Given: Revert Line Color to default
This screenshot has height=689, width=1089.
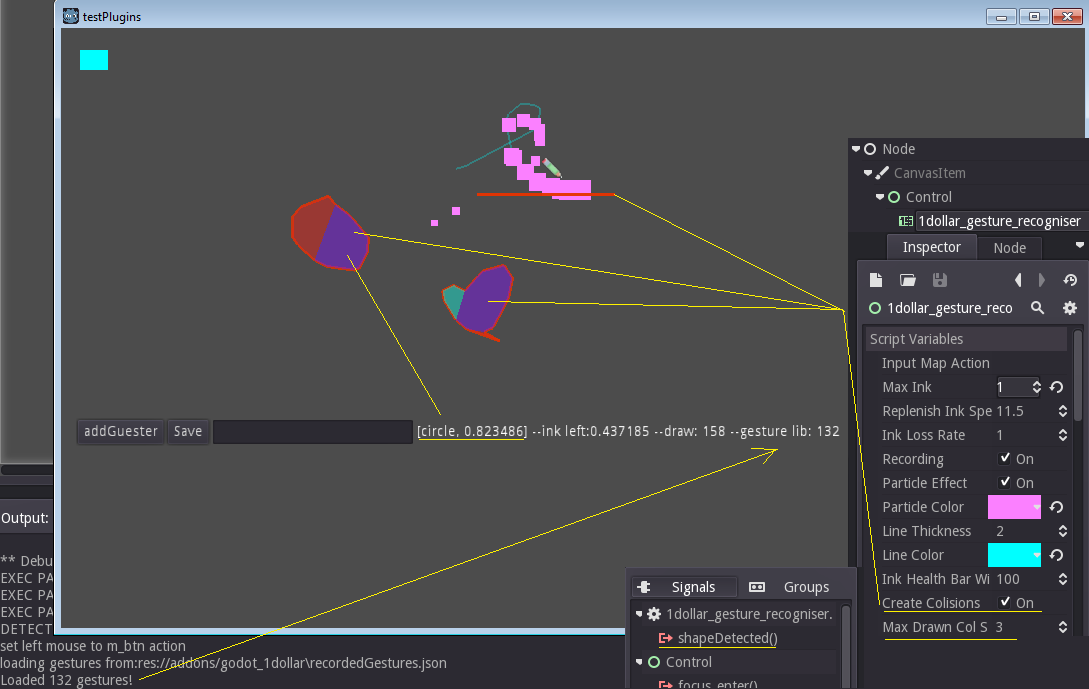Looking at the screenshot, I should [x=1056, y=555].
